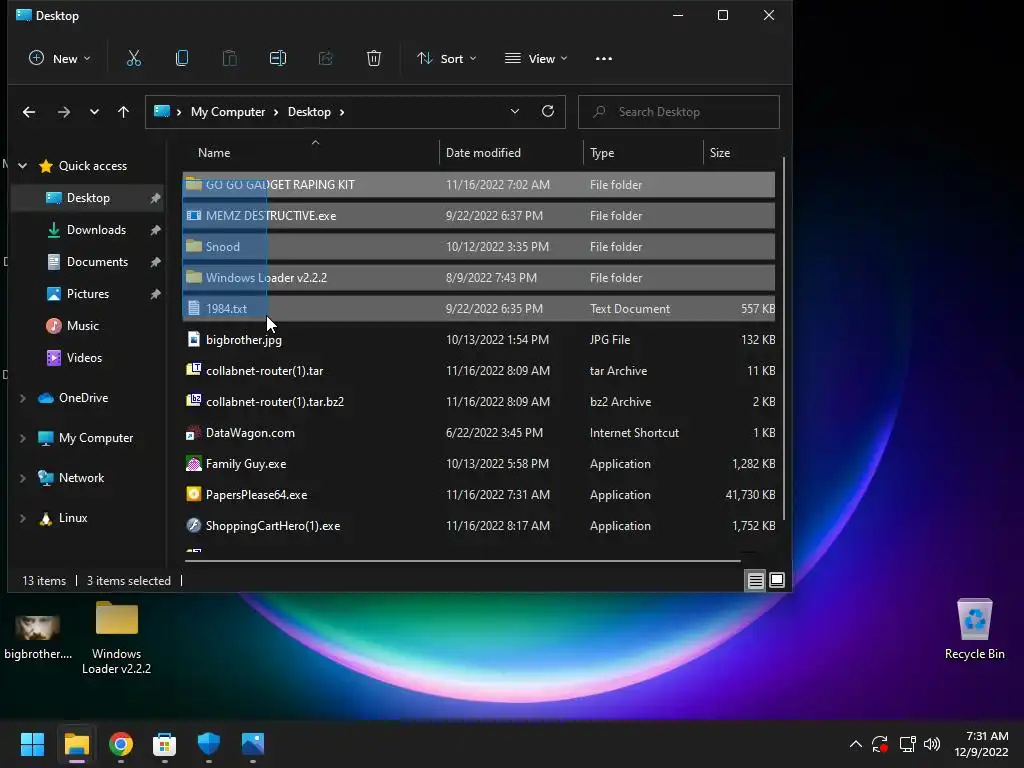
Task: Click Desktop breadcrumb in address bar
Action: (309, 112)
